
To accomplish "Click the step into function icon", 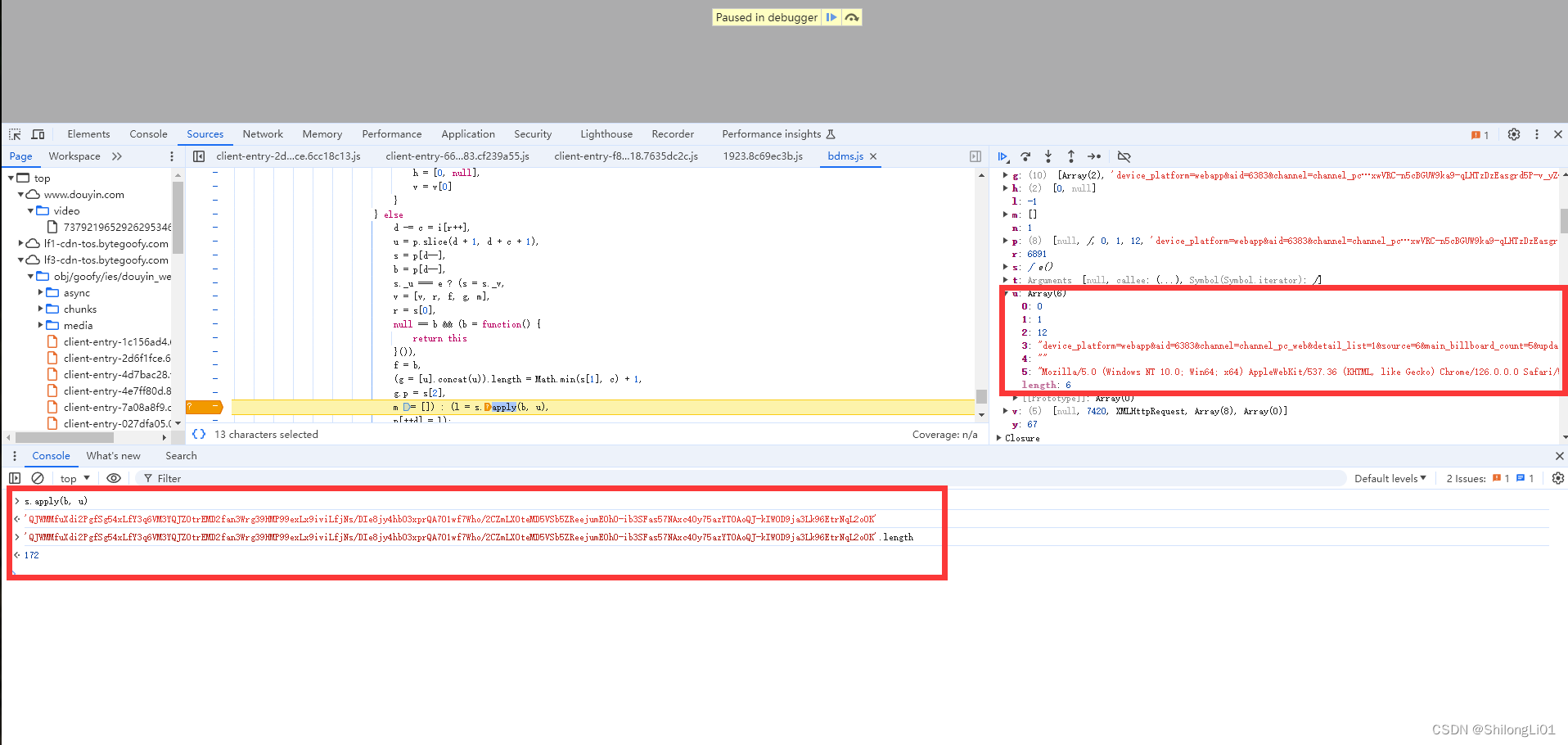I will (x=1048, y=156).
